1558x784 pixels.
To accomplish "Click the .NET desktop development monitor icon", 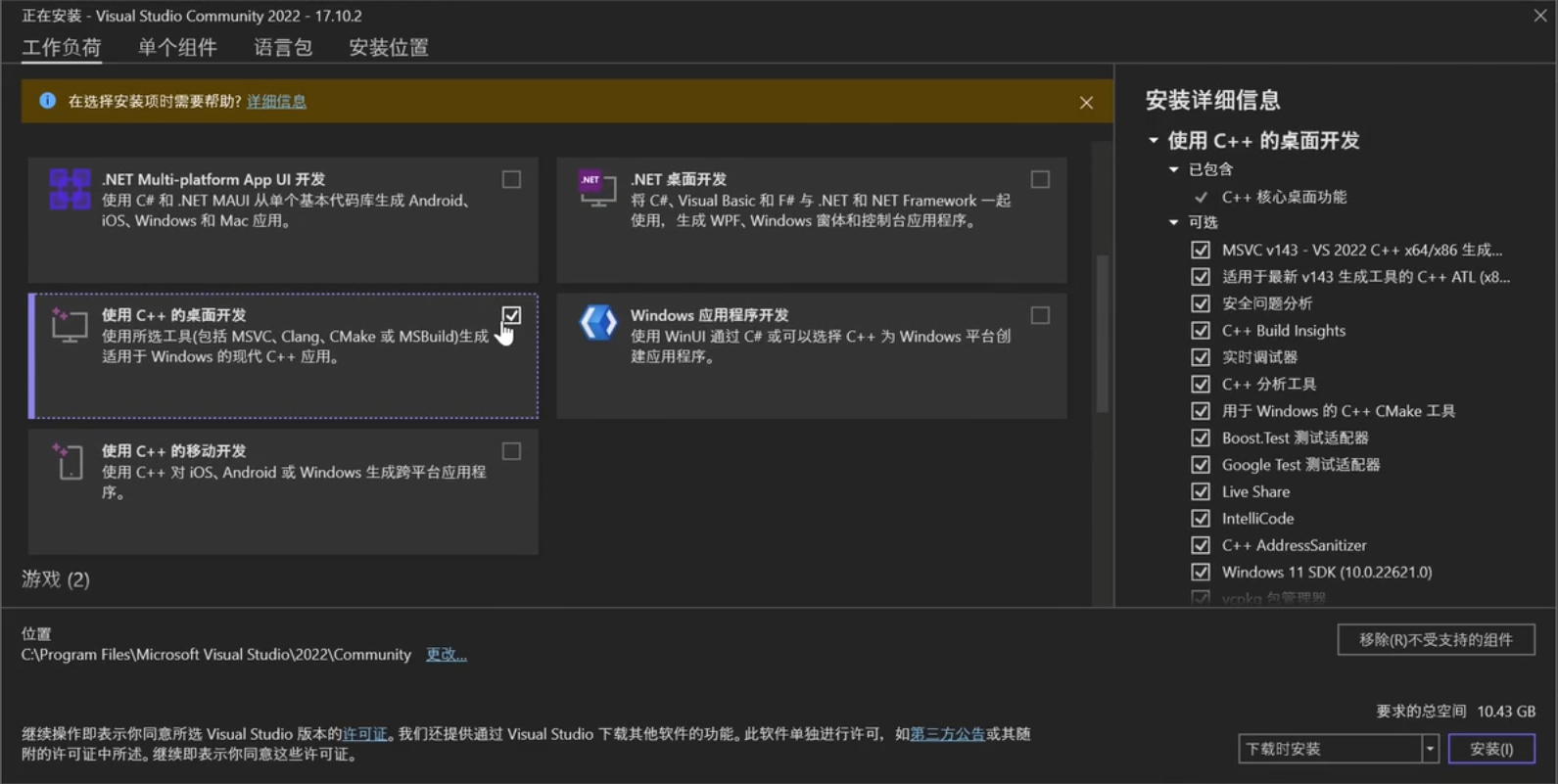I will pyautogui.click(x=597, y=188).
